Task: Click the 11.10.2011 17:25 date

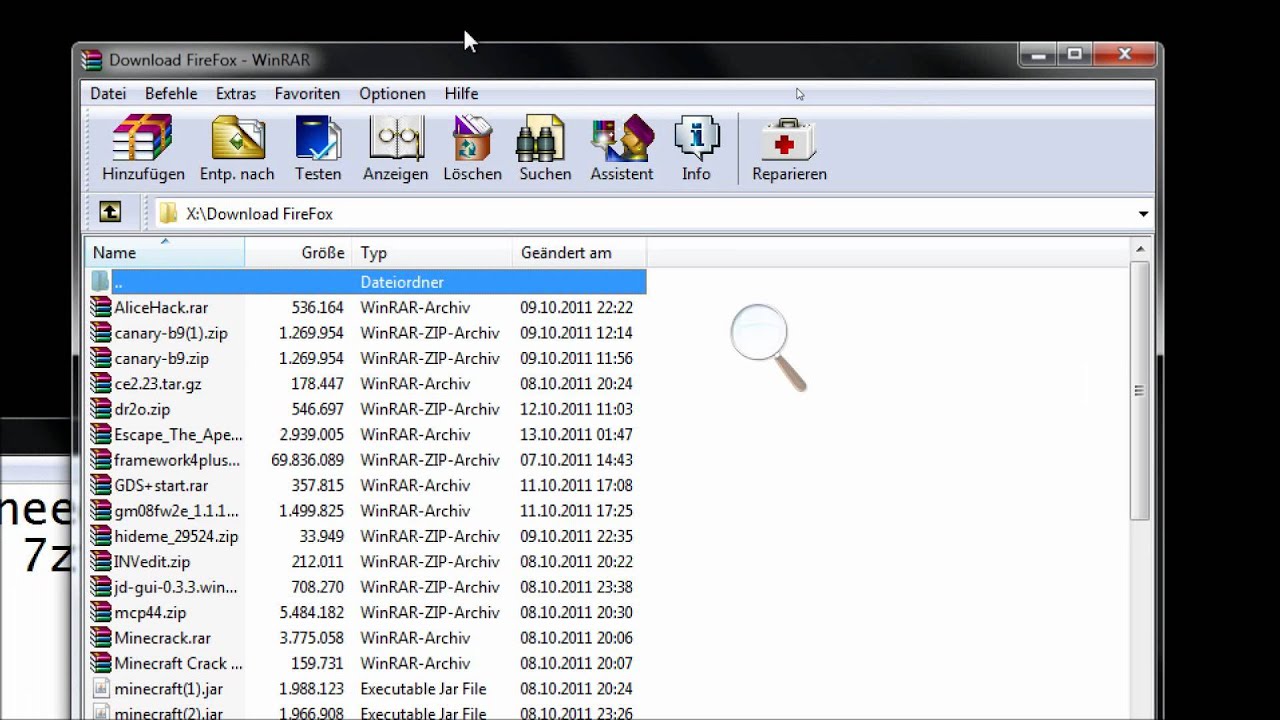Action: click(x=576, y=510)
